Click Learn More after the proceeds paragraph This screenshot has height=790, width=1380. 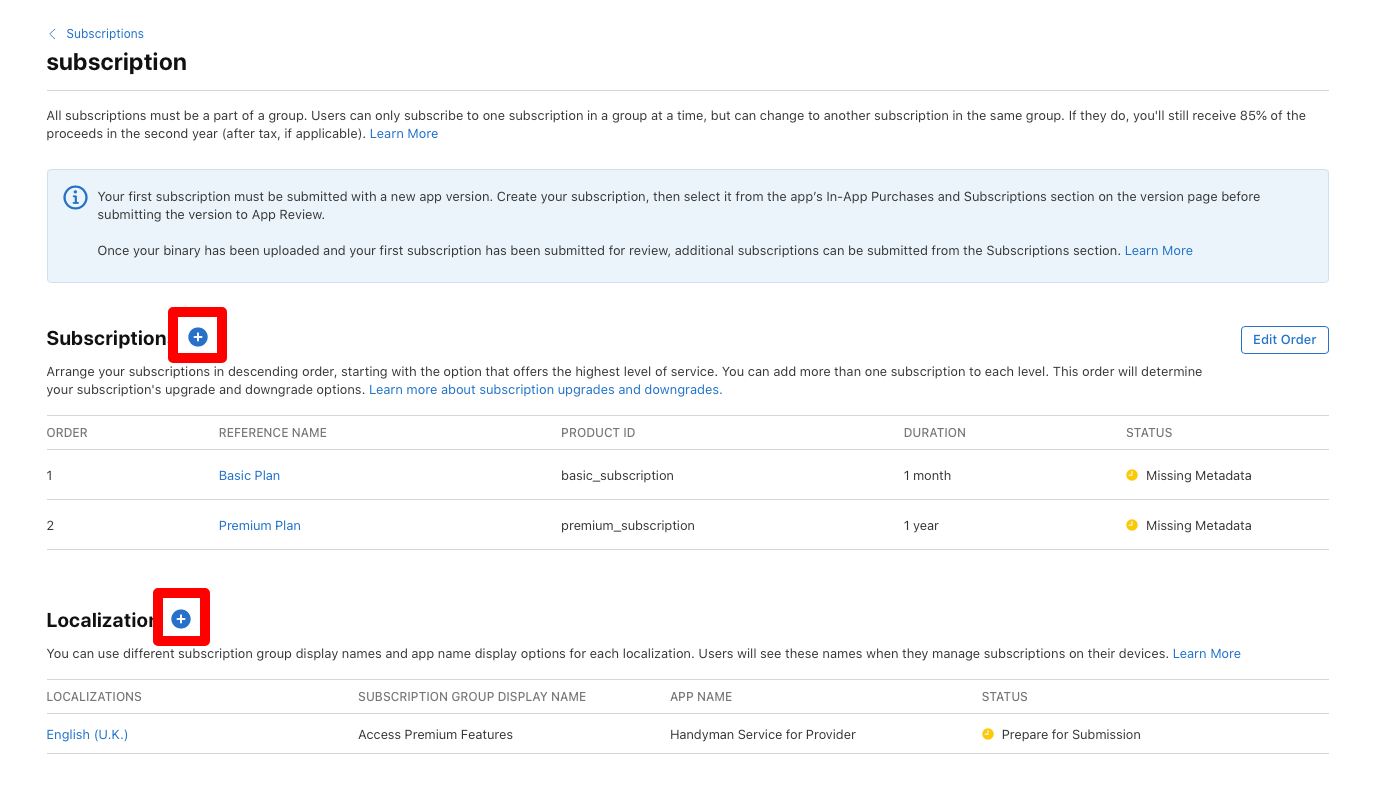[404, 133]
